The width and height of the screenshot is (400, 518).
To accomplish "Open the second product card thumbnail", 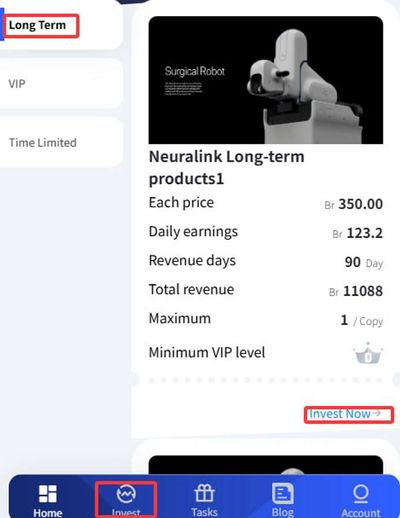I will [x=266, y=465].
